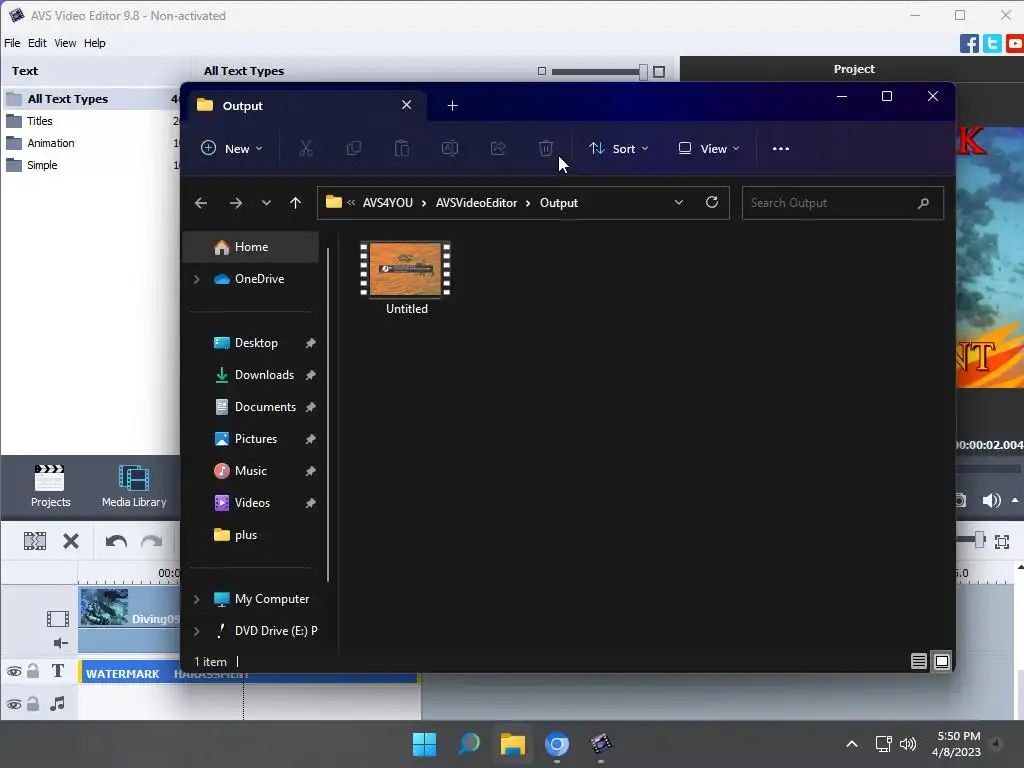1024x768 pixels.
Task: Click the Rename icon in Explorer toolbar
Action: point(450,148)
